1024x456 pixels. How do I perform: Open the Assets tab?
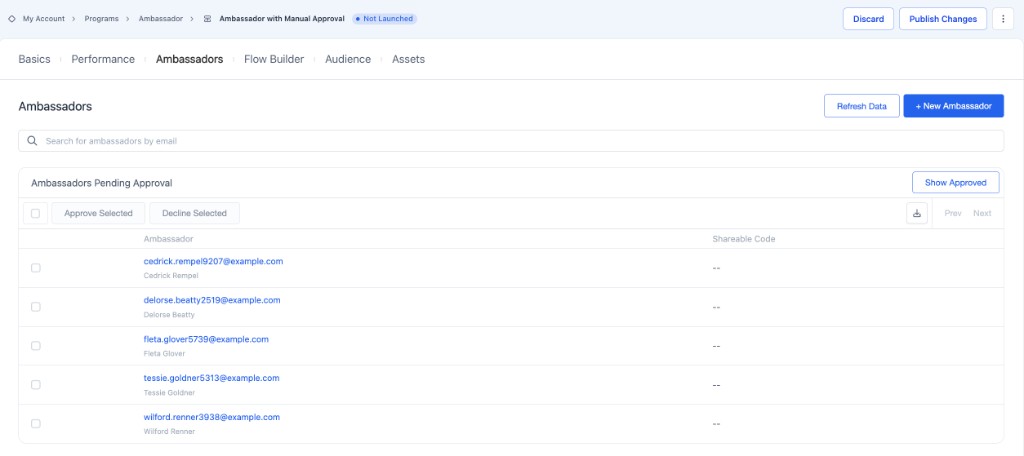pyautogui.click(x=408, y=59)
